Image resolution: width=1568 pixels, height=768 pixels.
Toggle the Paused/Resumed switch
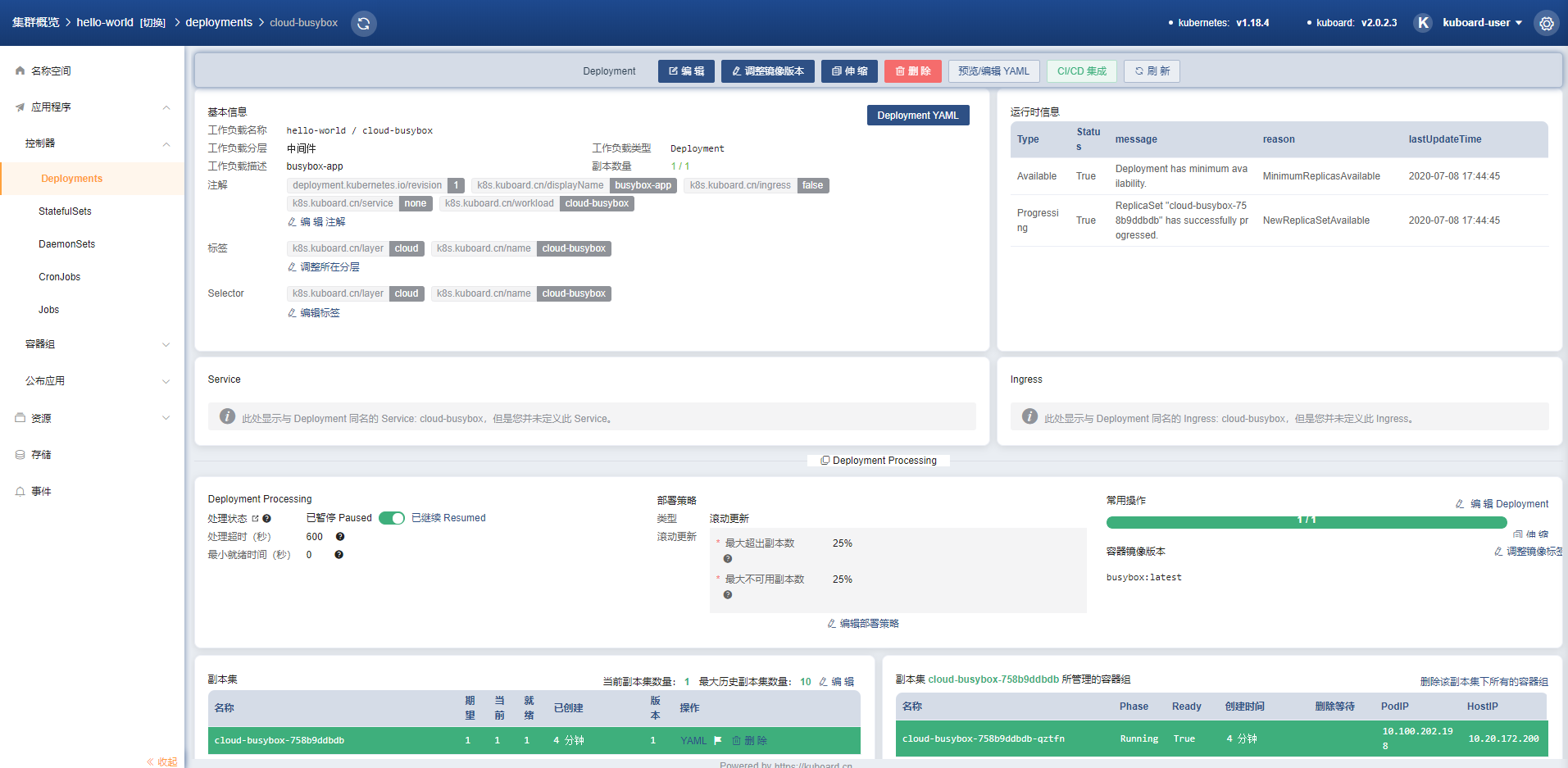pyautogui.click(x=392, y=518)
